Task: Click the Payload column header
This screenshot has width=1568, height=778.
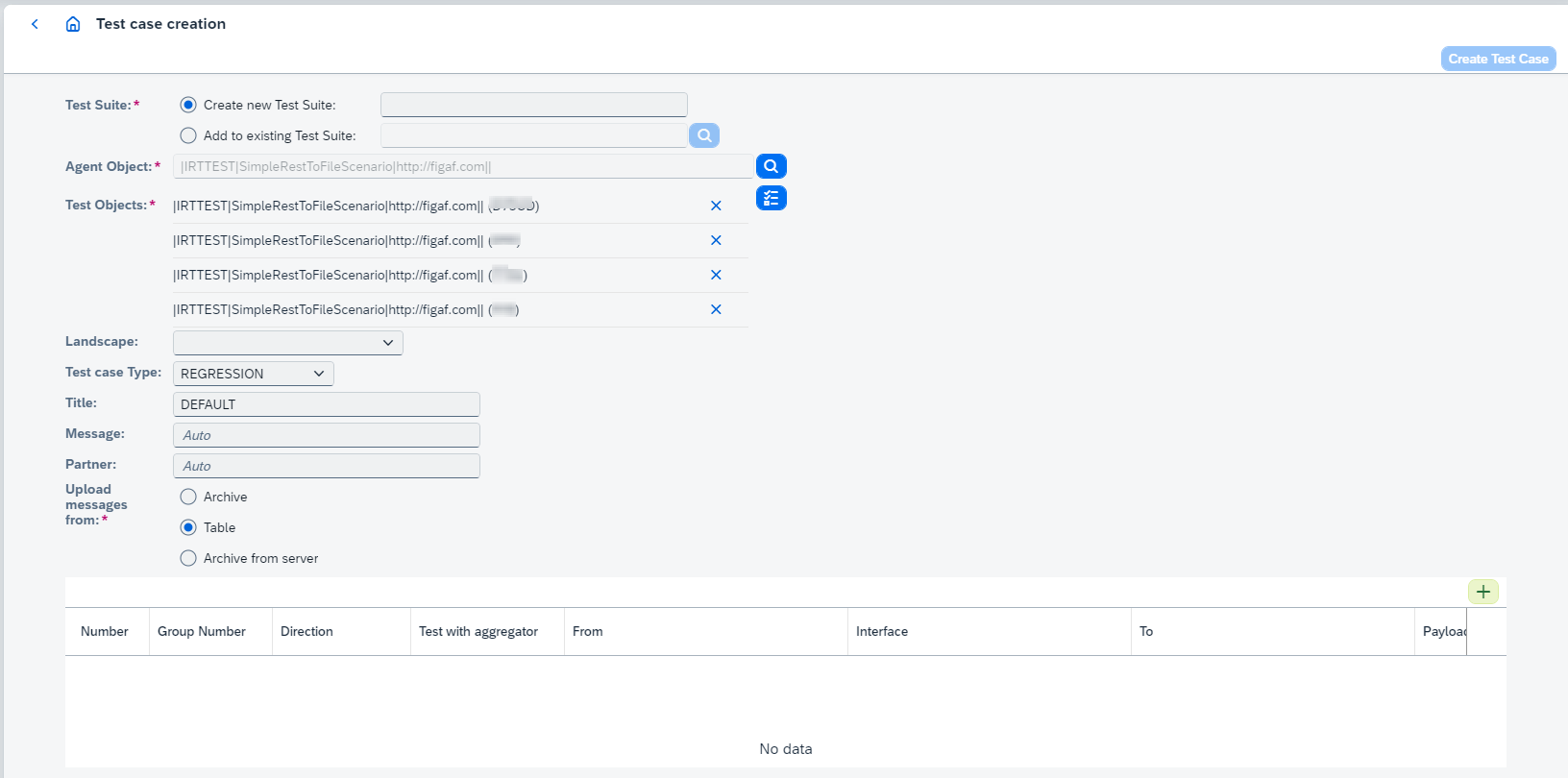Action: [1441, 631]
